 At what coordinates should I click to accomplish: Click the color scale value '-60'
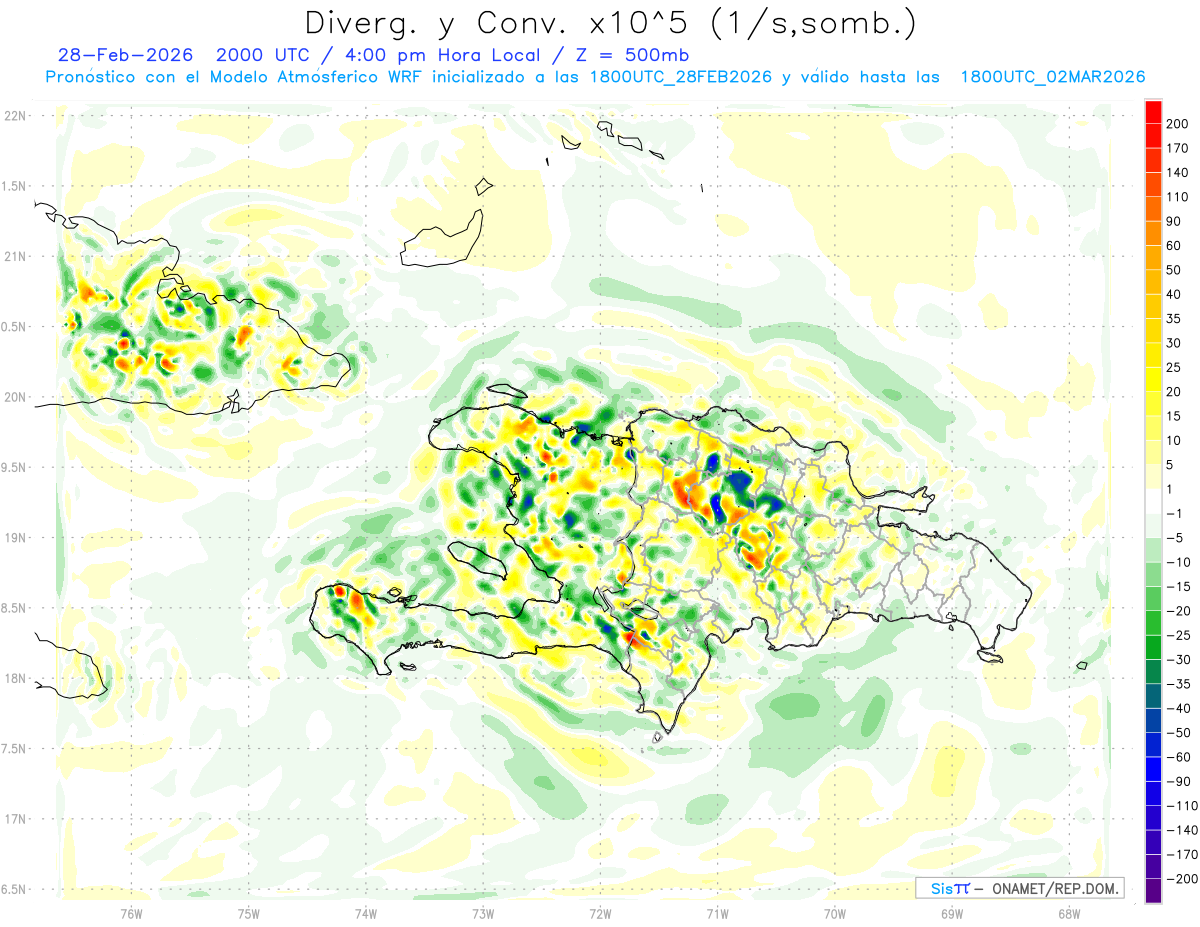point(1178,758)
